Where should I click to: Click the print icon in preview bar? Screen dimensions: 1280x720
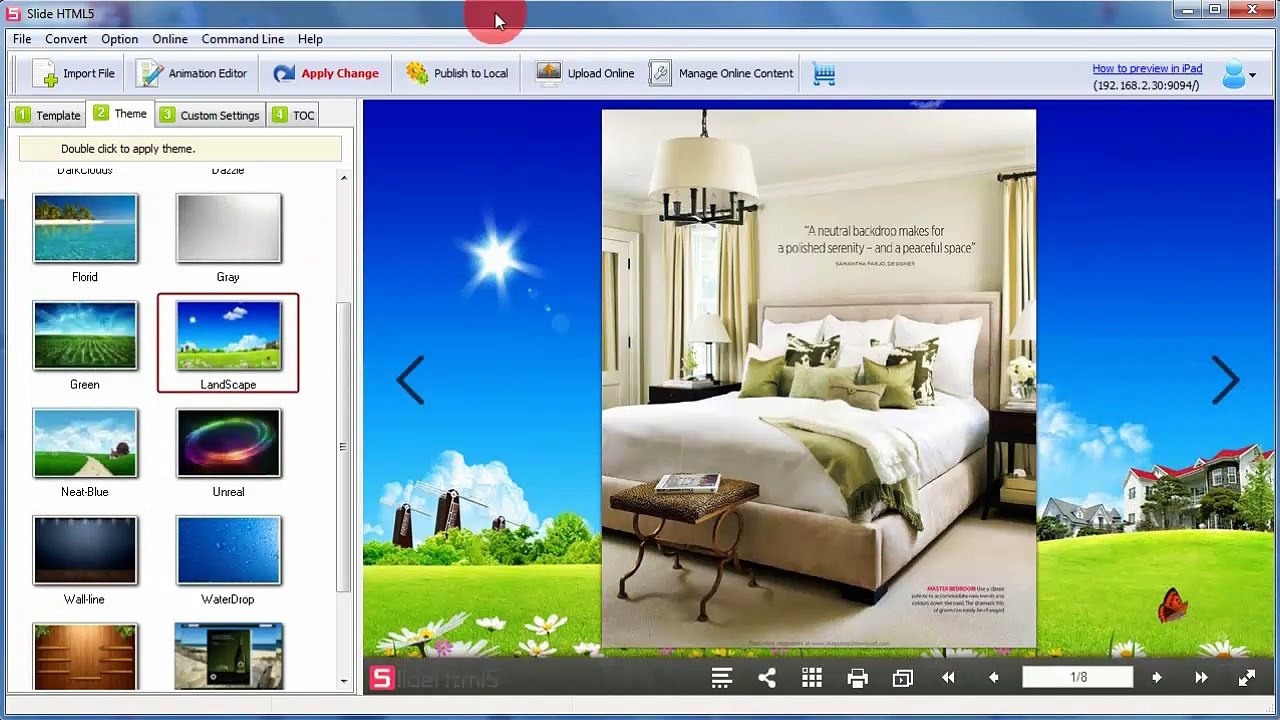(x=857, y=678)
